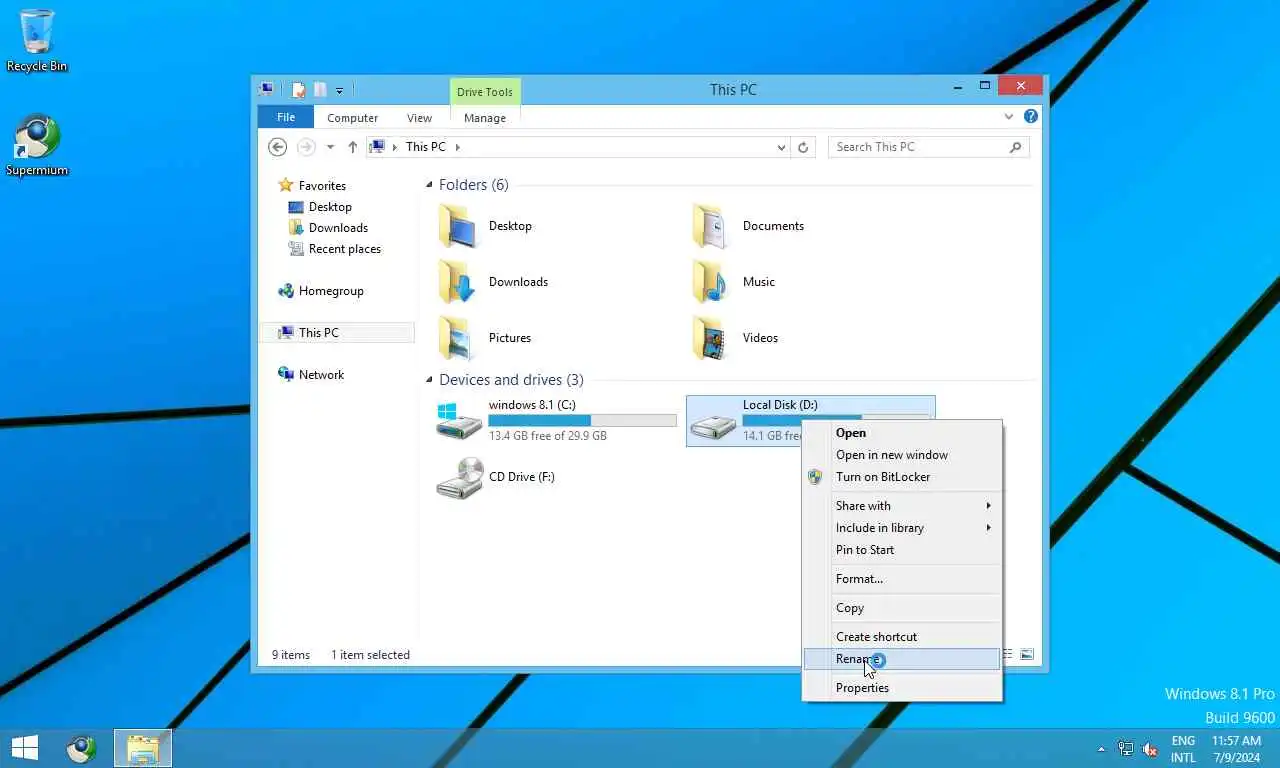The image size is (1280, 768).
Task: Expand the Include in library submenu
Action: point(901,528)
